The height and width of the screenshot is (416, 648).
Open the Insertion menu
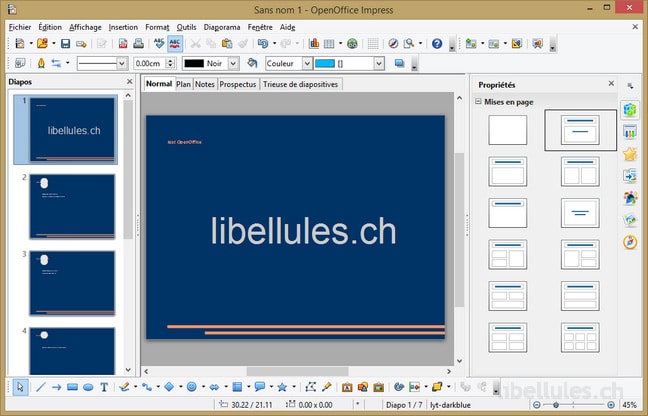pos(123,27)
